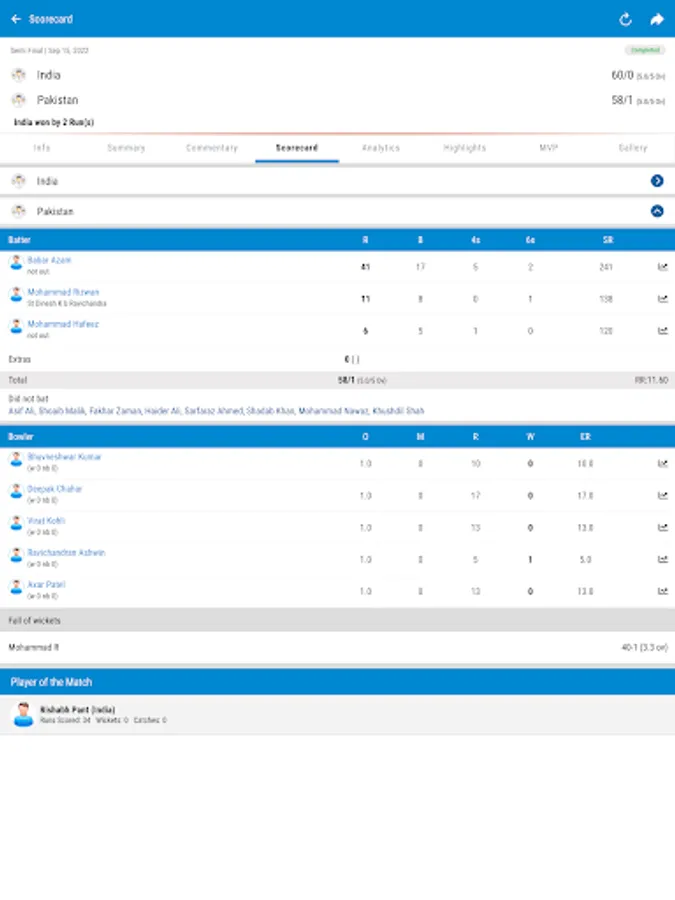Show bowling chart for Bhuvneshwar Kumar
The image size is (675, 900).
(x=662, y=463)
